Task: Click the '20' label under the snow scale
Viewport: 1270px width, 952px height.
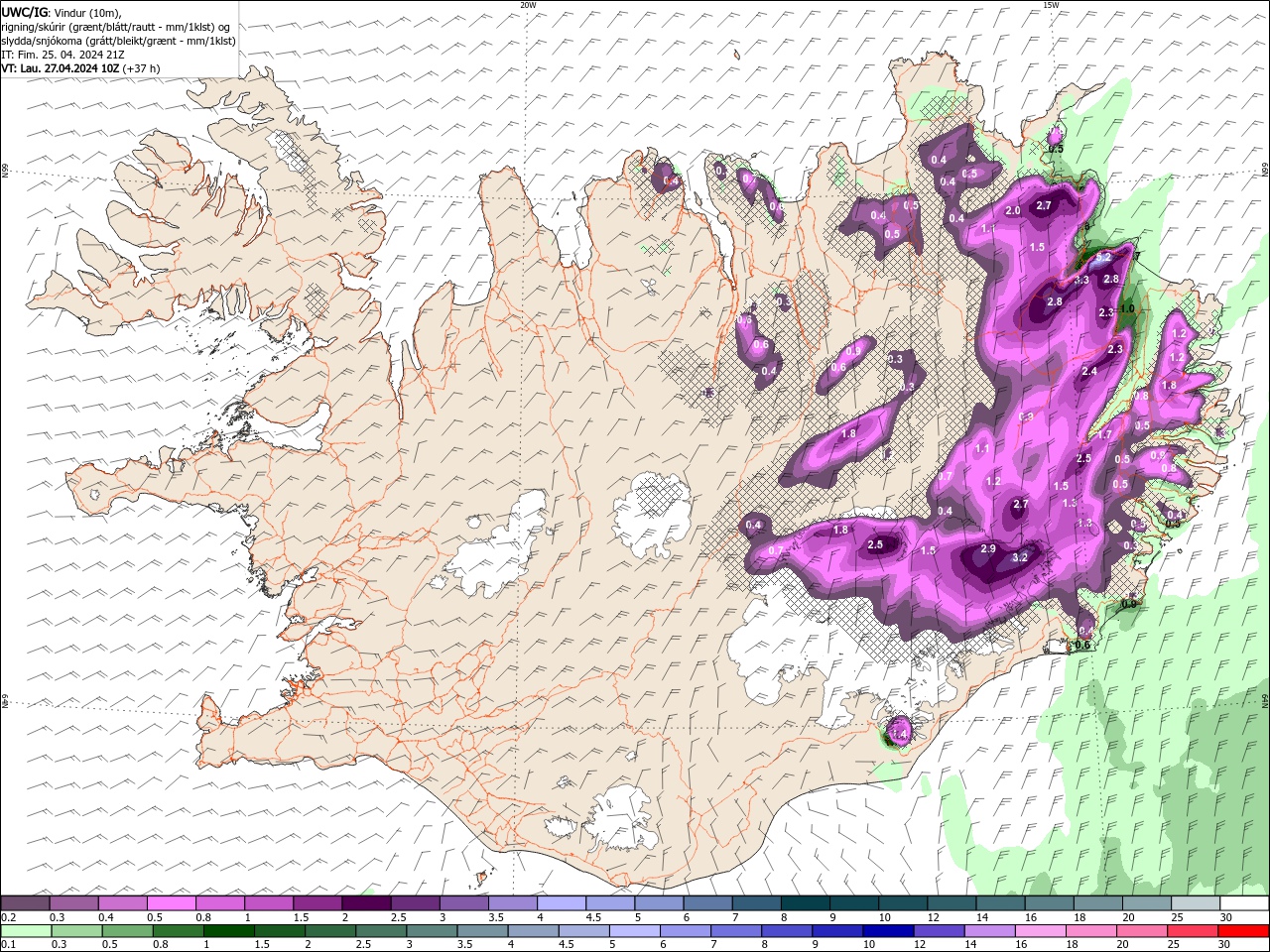Action: [1128, 917]
